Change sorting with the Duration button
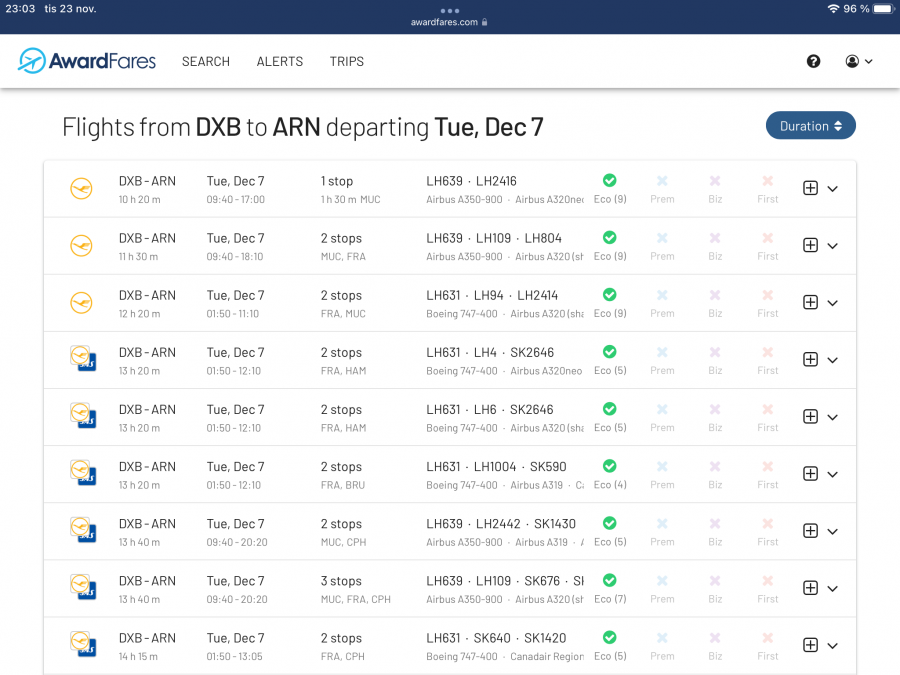Viewport: 900px width, 675px height. [x=810, y=126]
